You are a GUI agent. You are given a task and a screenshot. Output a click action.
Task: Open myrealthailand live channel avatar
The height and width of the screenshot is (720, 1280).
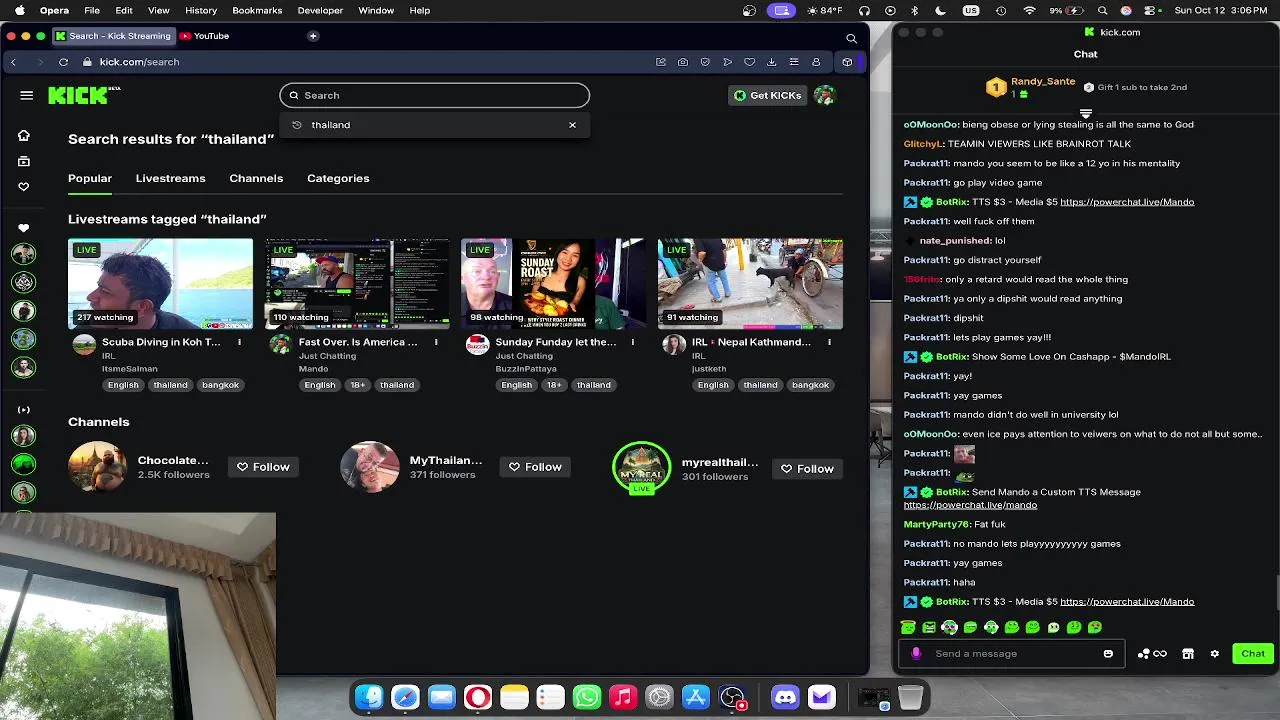[x=642, y=467]
